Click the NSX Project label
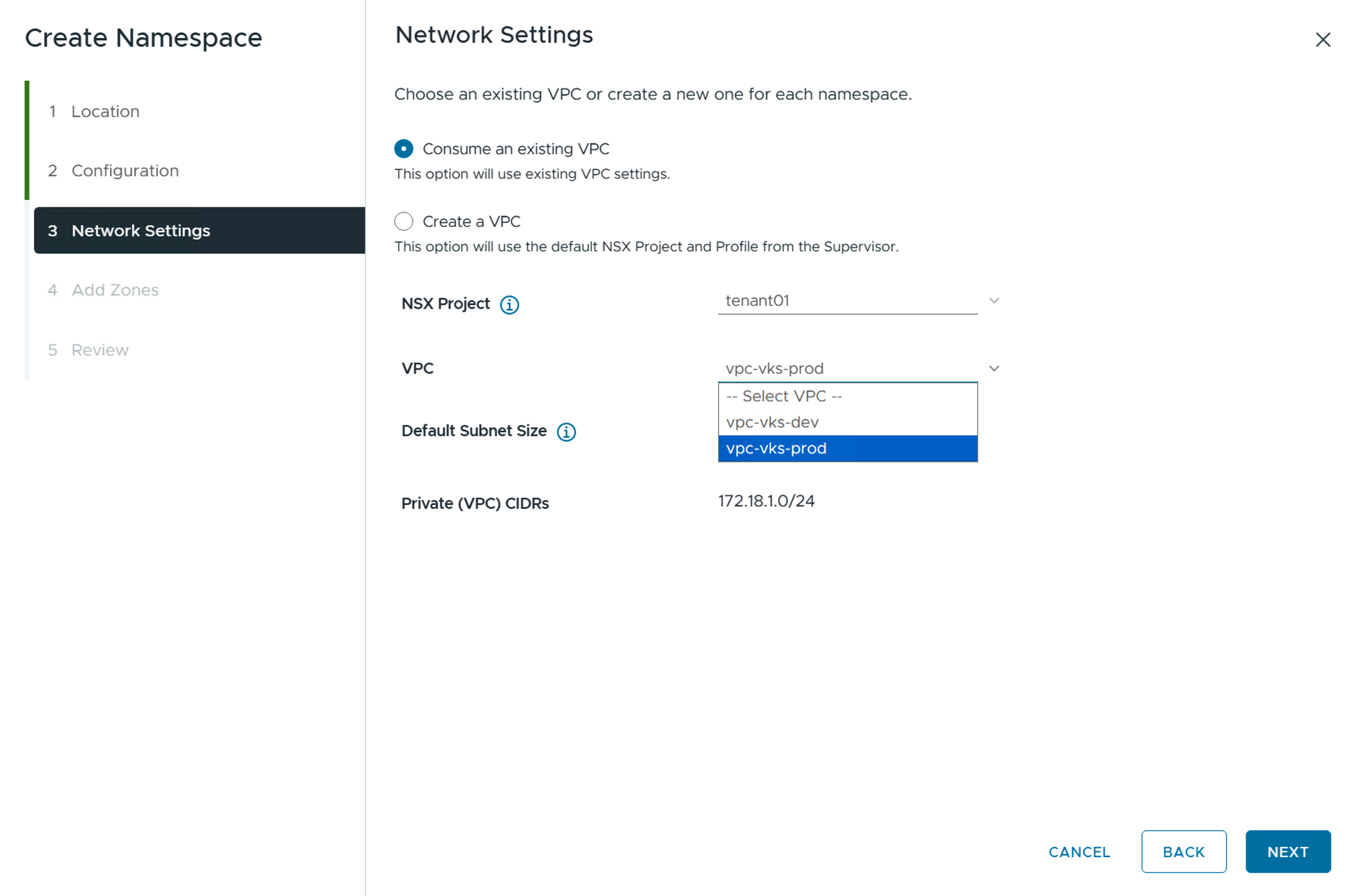The width and height of the screenshot is (1355, 896). pyautogui.click(x=446, y=303)
